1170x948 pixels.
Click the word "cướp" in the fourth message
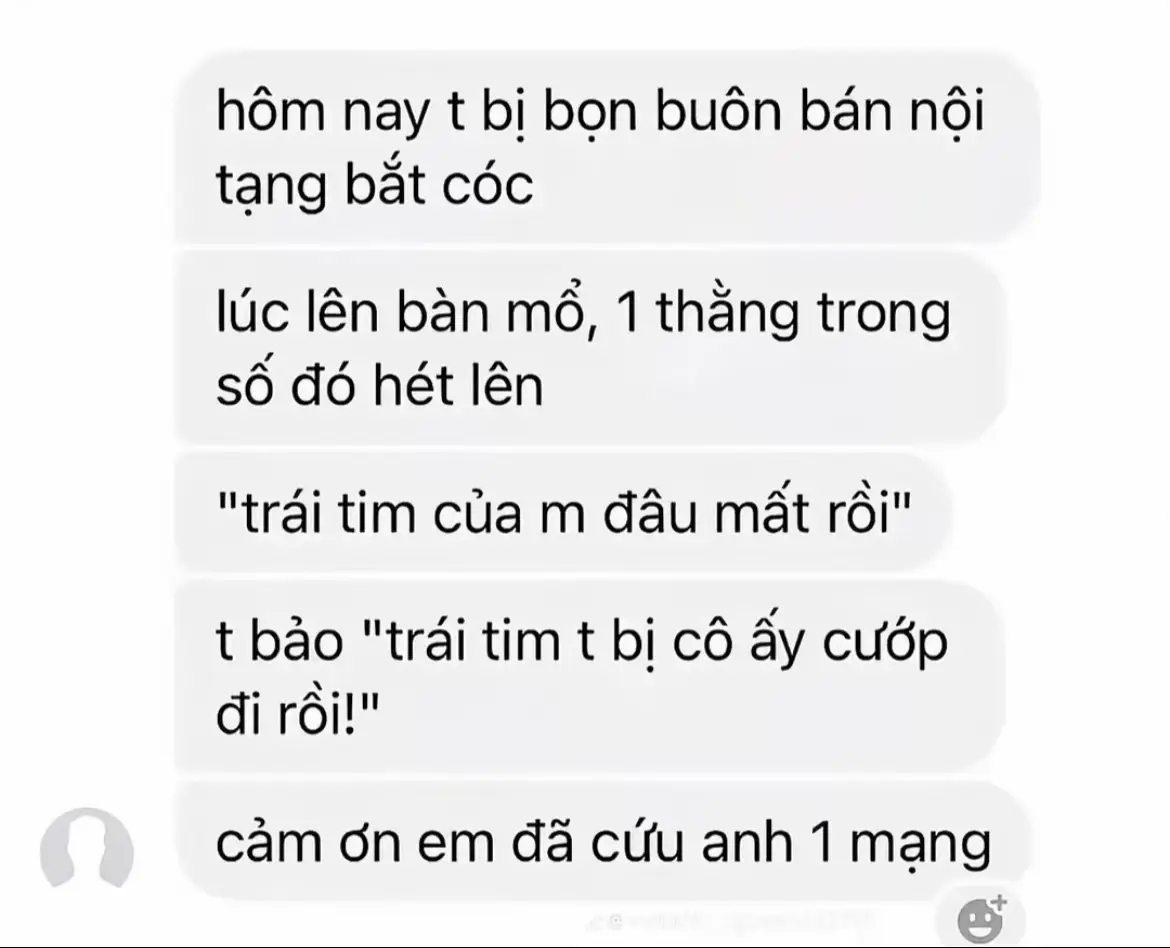(x=885, y=645)
